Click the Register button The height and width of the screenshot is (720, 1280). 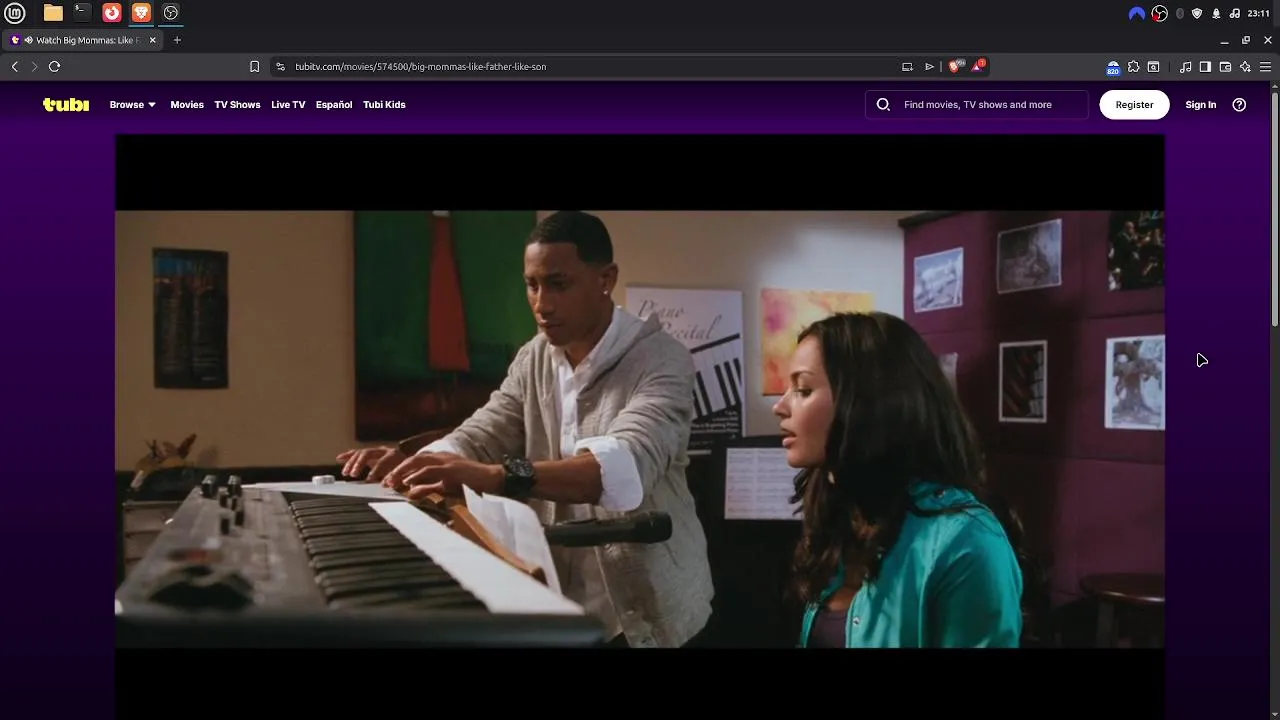click(1134, 104)
